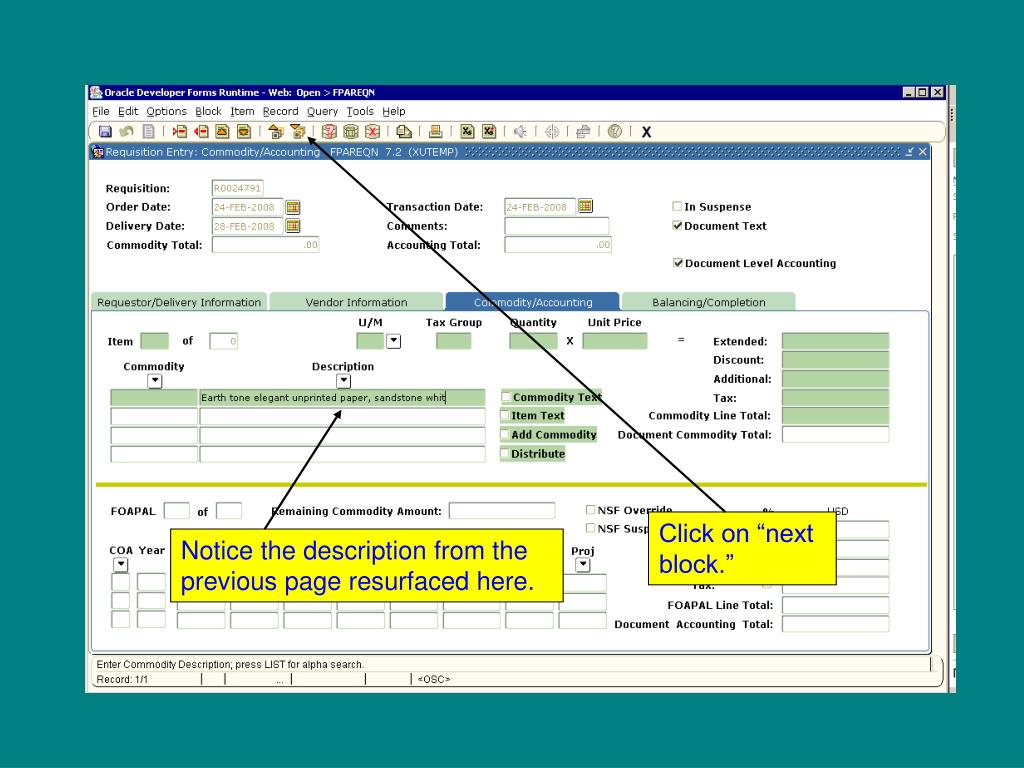Screen dimensions: 1024x768
Task: Switch to Vendor Information tab
Action: (357, 302)
